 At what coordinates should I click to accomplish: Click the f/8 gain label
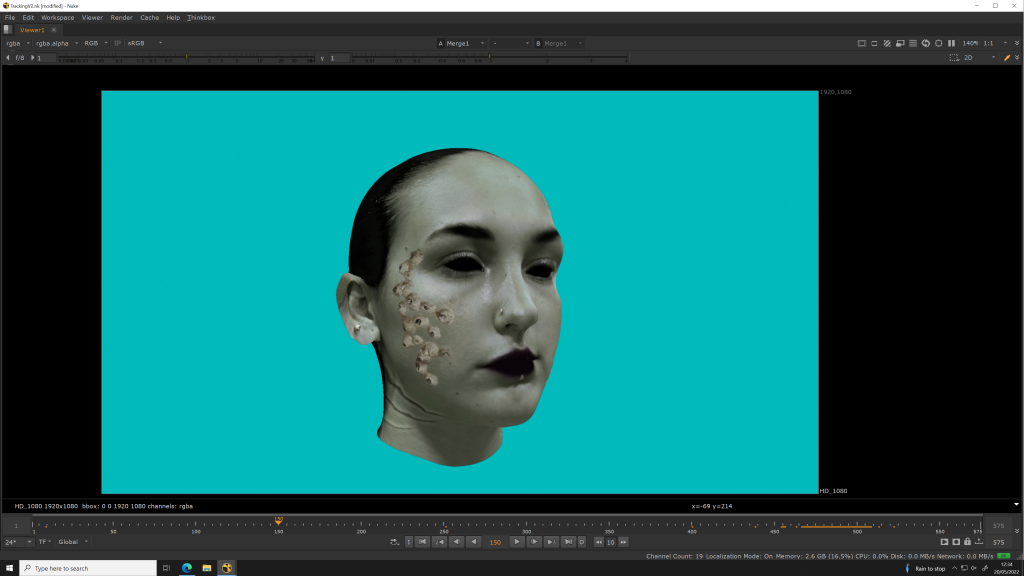coord(20,58)
